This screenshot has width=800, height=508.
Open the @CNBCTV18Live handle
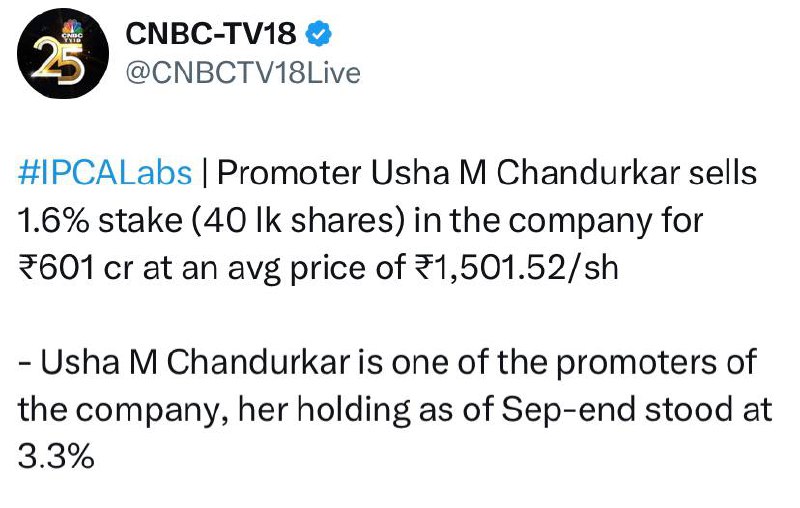tap(243, 72)
